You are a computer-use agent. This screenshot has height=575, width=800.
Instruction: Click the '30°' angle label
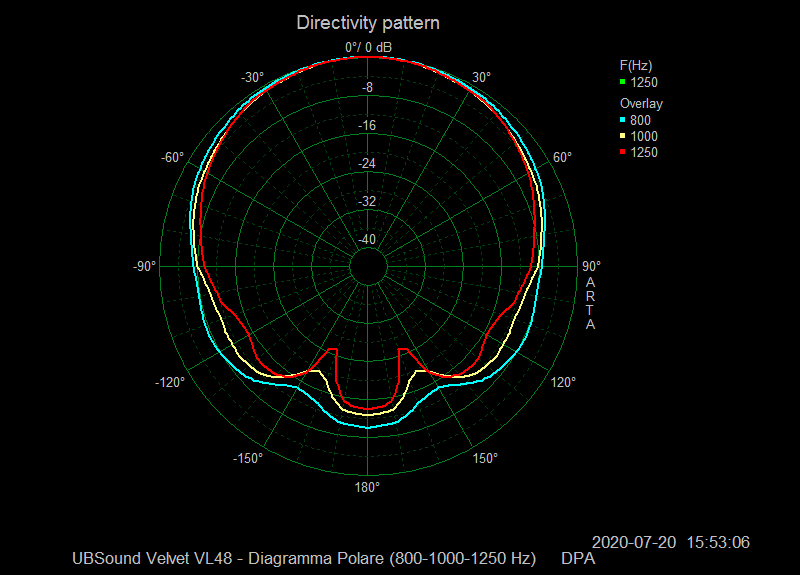(x=481, y=78)
